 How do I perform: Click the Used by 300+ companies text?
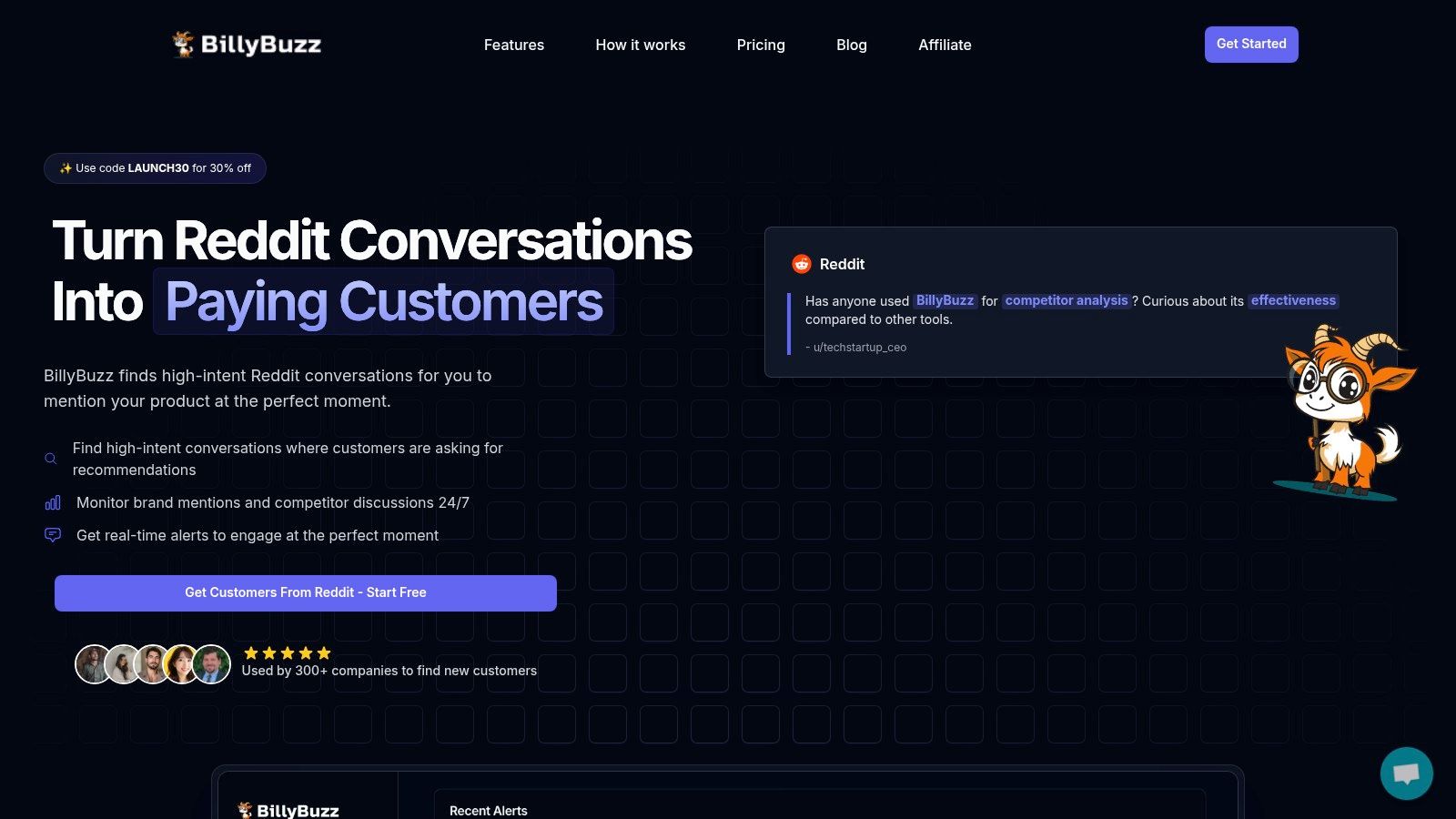[389, 671]
